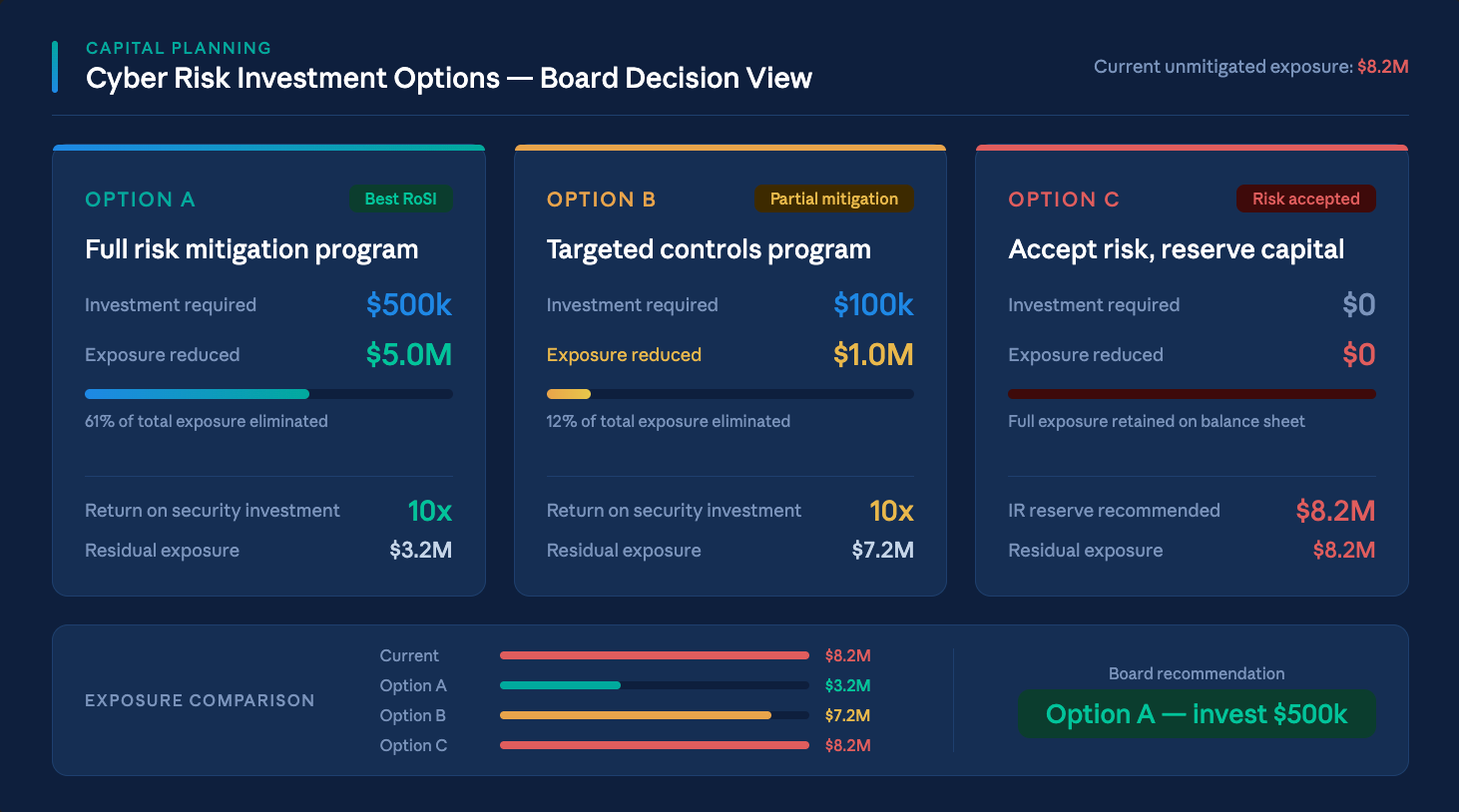Viewport: 1459px width, 812px height.
Task: Click Option A's $3.2M residual exposure card value
Action: pos(420,551)
